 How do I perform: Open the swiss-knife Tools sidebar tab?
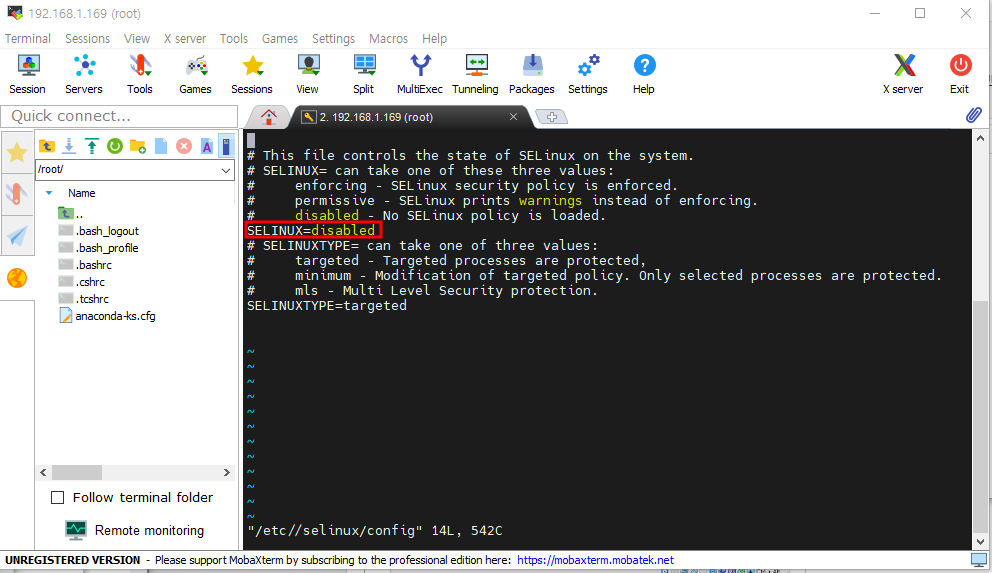click(x=17, y=194)
